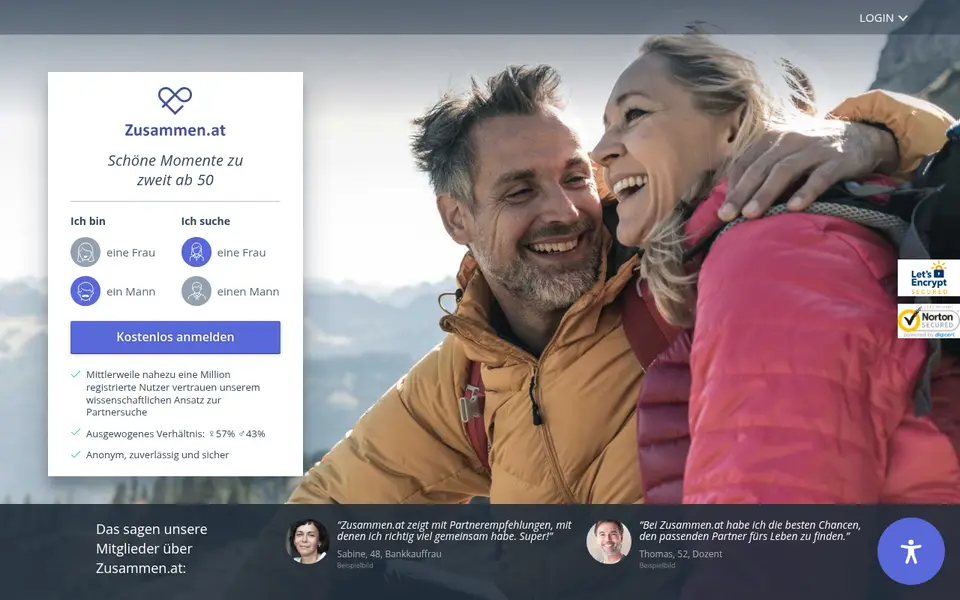Click the 'Schöne Momente zu zweit ab 50' tagline
960x600 pixels.
tap(175, 170)
